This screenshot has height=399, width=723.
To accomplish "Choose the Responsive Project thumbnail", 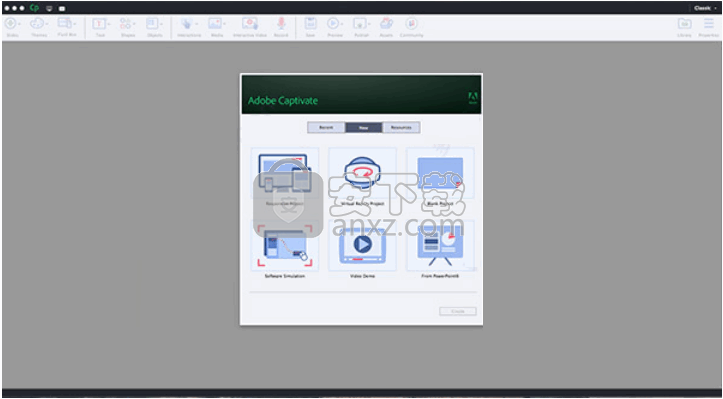I will coord(285,173).
